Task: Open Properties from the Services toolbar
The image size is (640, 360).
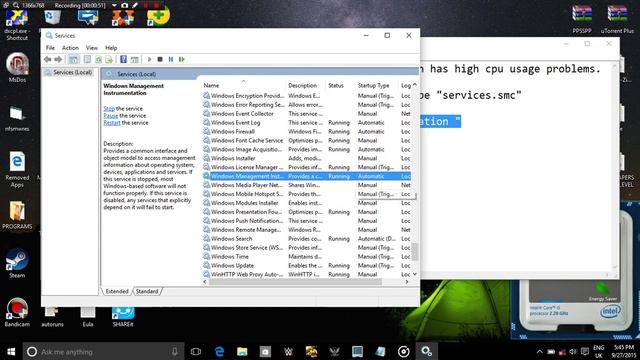Action: 87,60
